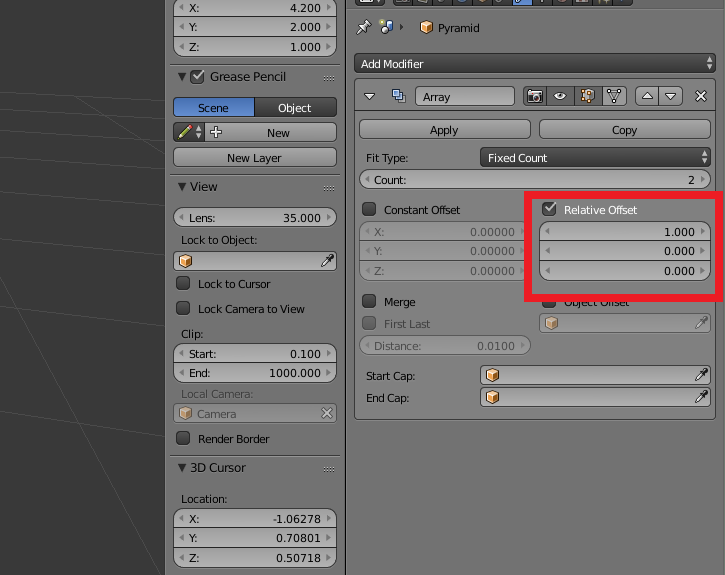725x575 pixels.
Task: Click the pin icon in properties header
Action: coord(363,27)
